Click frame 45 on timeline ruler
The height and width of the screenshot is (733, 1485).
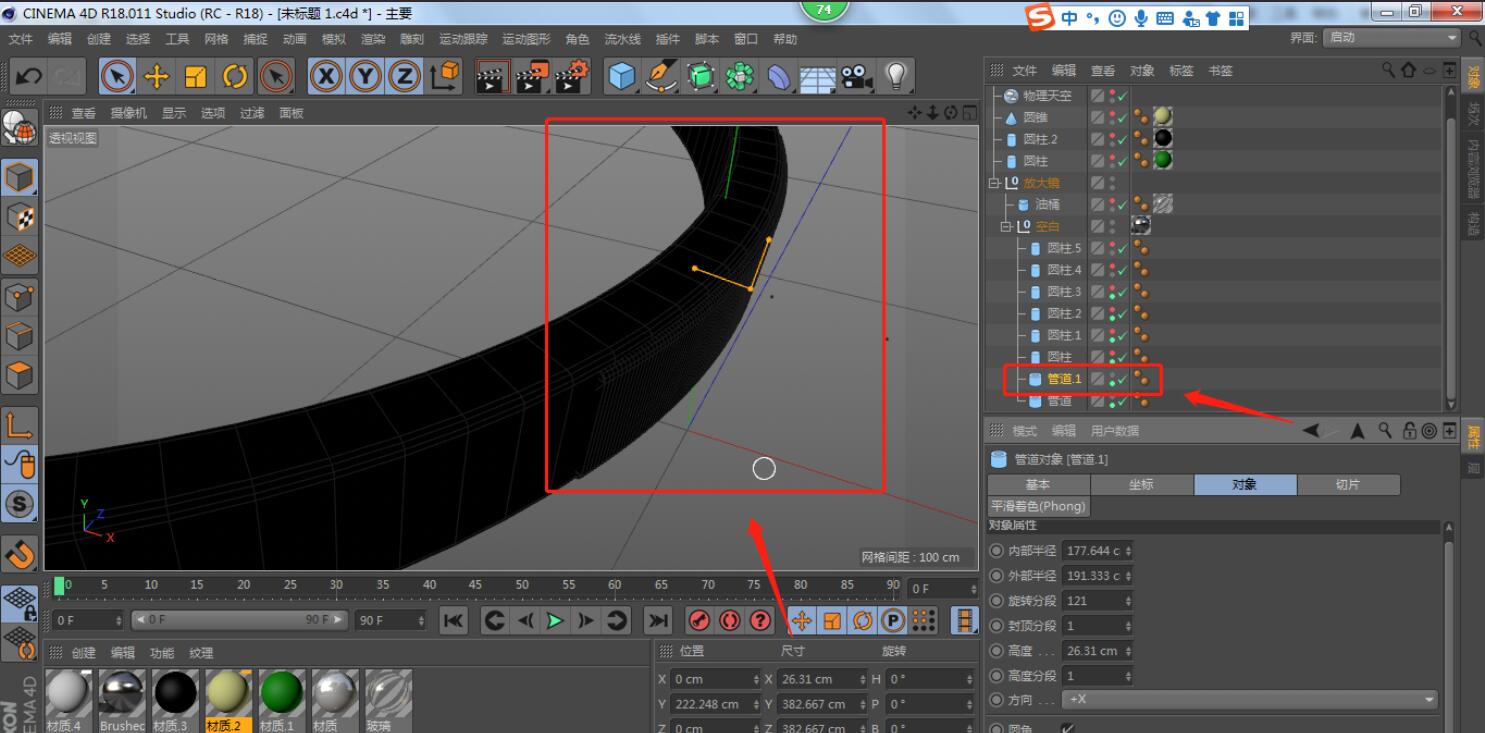tap(475, 585)
